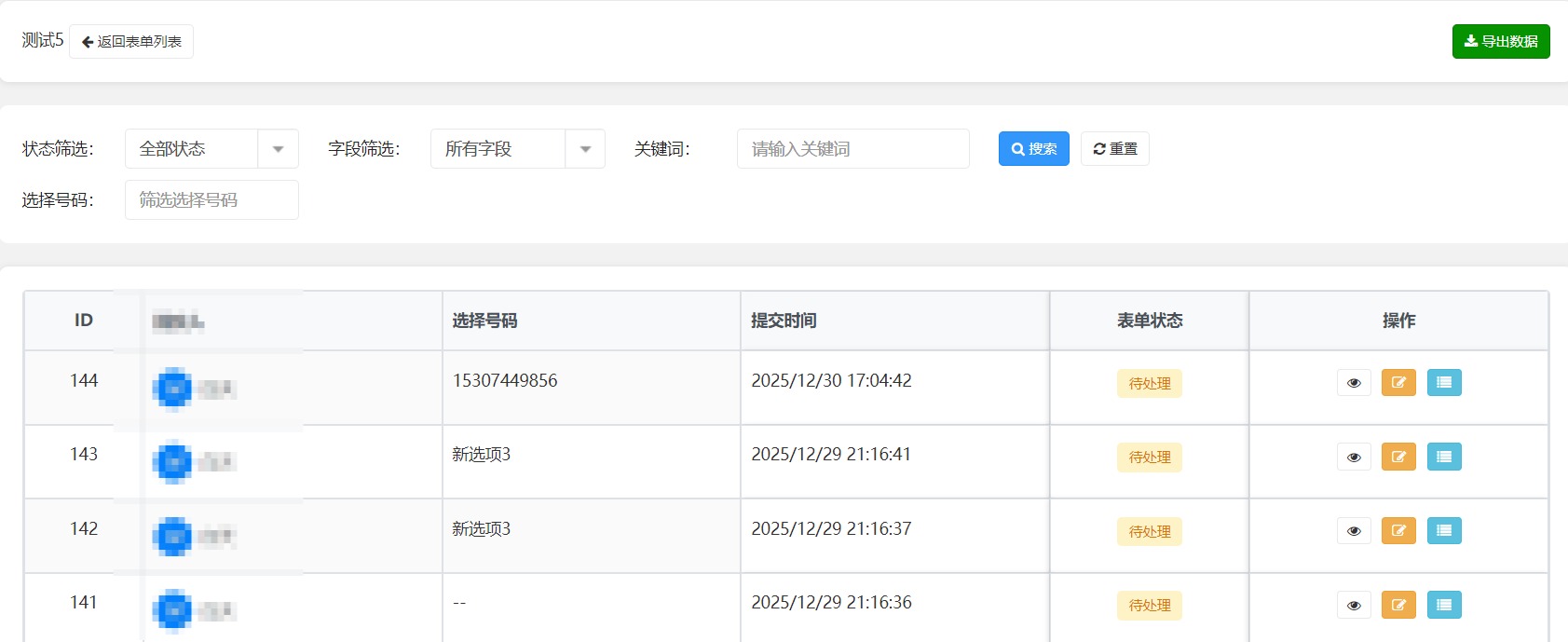Click the eye icon in row 141
The width and height of the screenshot is (1568, 642).
[1354, 606]
